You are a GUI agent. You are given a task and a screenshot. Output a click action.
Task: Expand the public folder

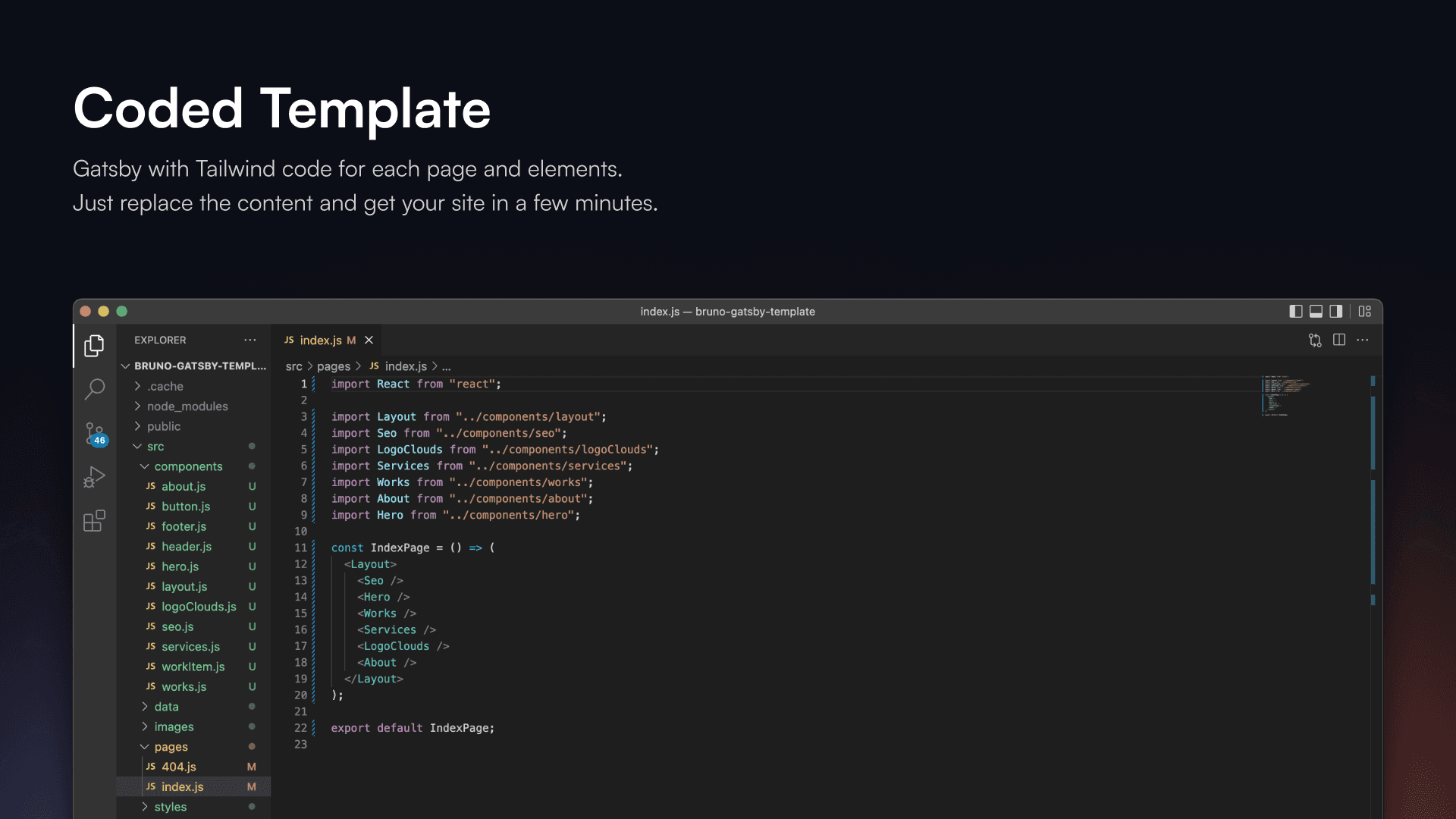(x=194, y=427)
